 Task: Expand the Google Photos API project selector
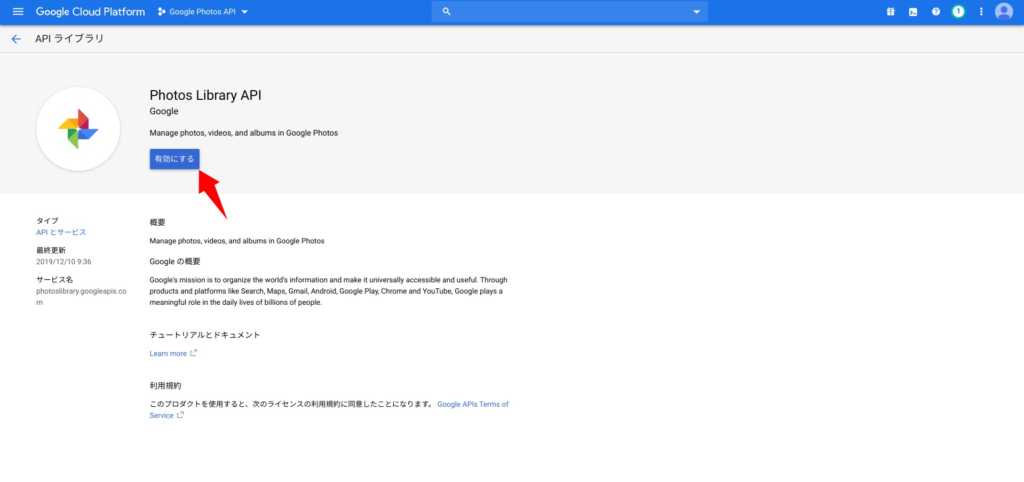click(203, 12)
